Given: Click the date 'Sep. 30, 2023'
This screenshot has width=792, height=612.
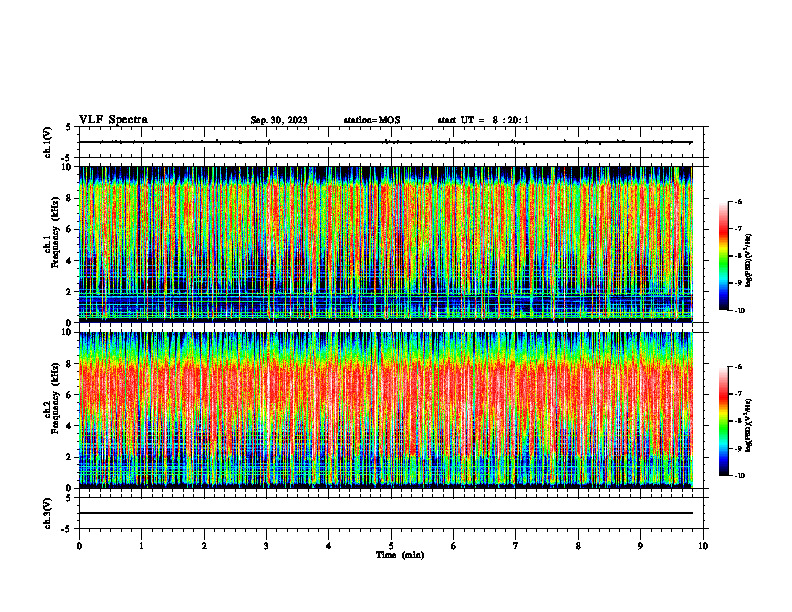Looking at the screenshot, I should click(279, 120).
